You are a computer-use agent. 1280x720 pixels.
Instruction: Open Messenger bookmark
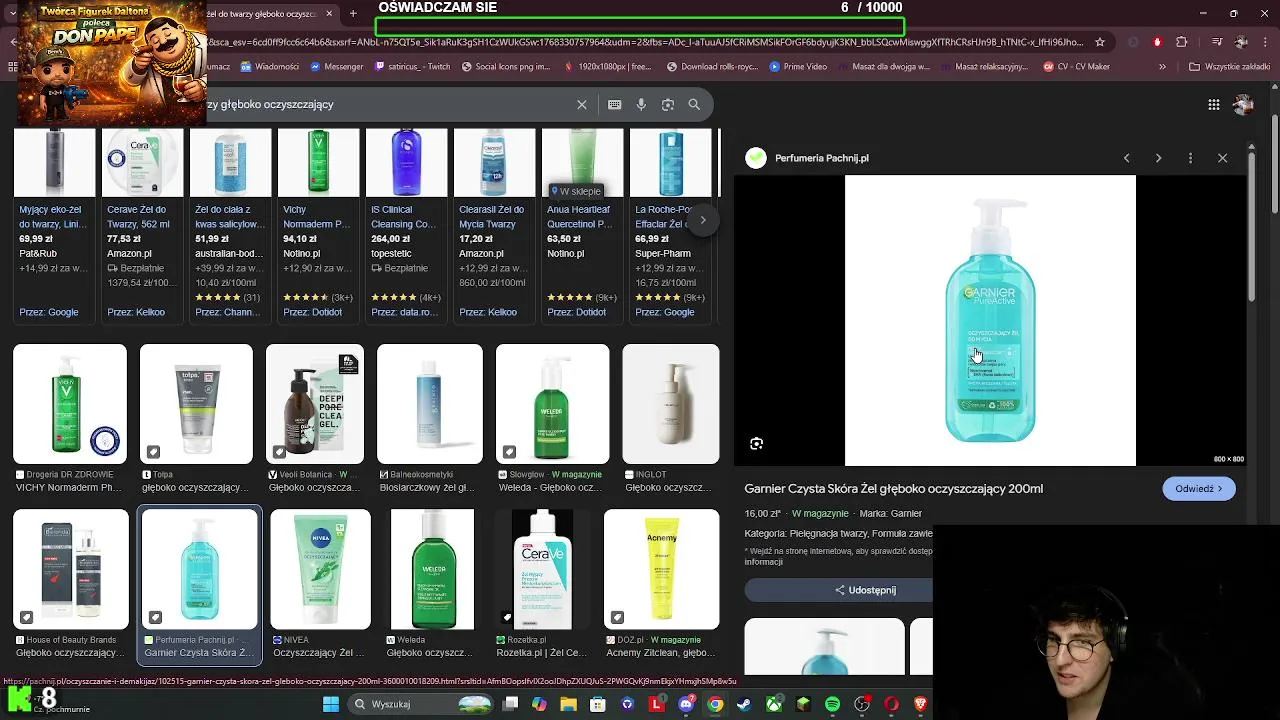point(337,67)
